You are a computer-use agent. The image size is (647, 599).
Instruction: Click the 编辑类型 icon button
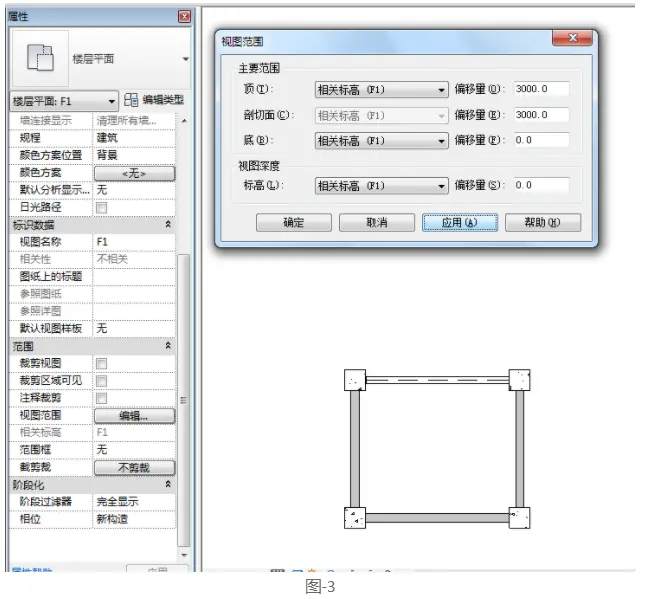click(131, 100)
